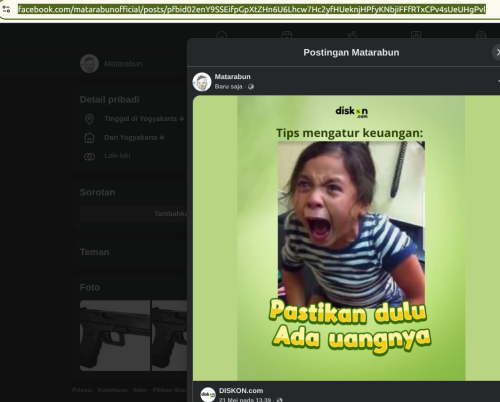The height and width of the screenshot is (402, 500).
Task: Visit the DISKON.com page name link
Action: (241, 391)
